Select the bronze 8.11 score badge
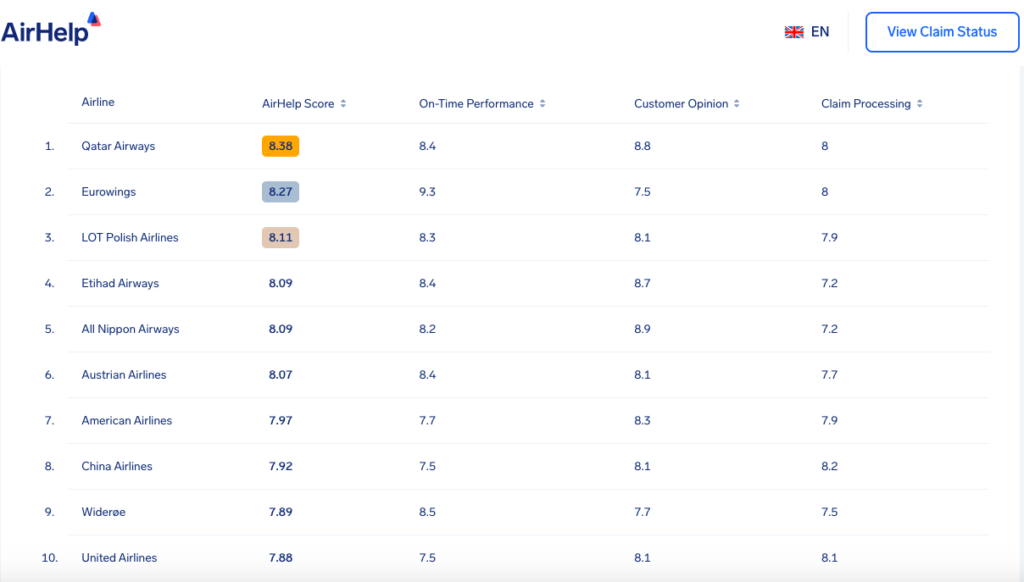 pyautogui.click(x=280, y=237)
